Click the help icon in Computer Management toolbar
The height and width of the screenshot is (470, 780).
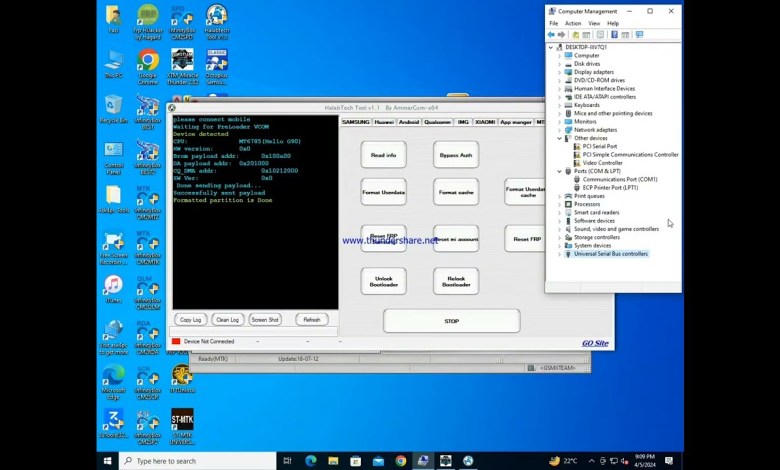(x=613, y=35)
